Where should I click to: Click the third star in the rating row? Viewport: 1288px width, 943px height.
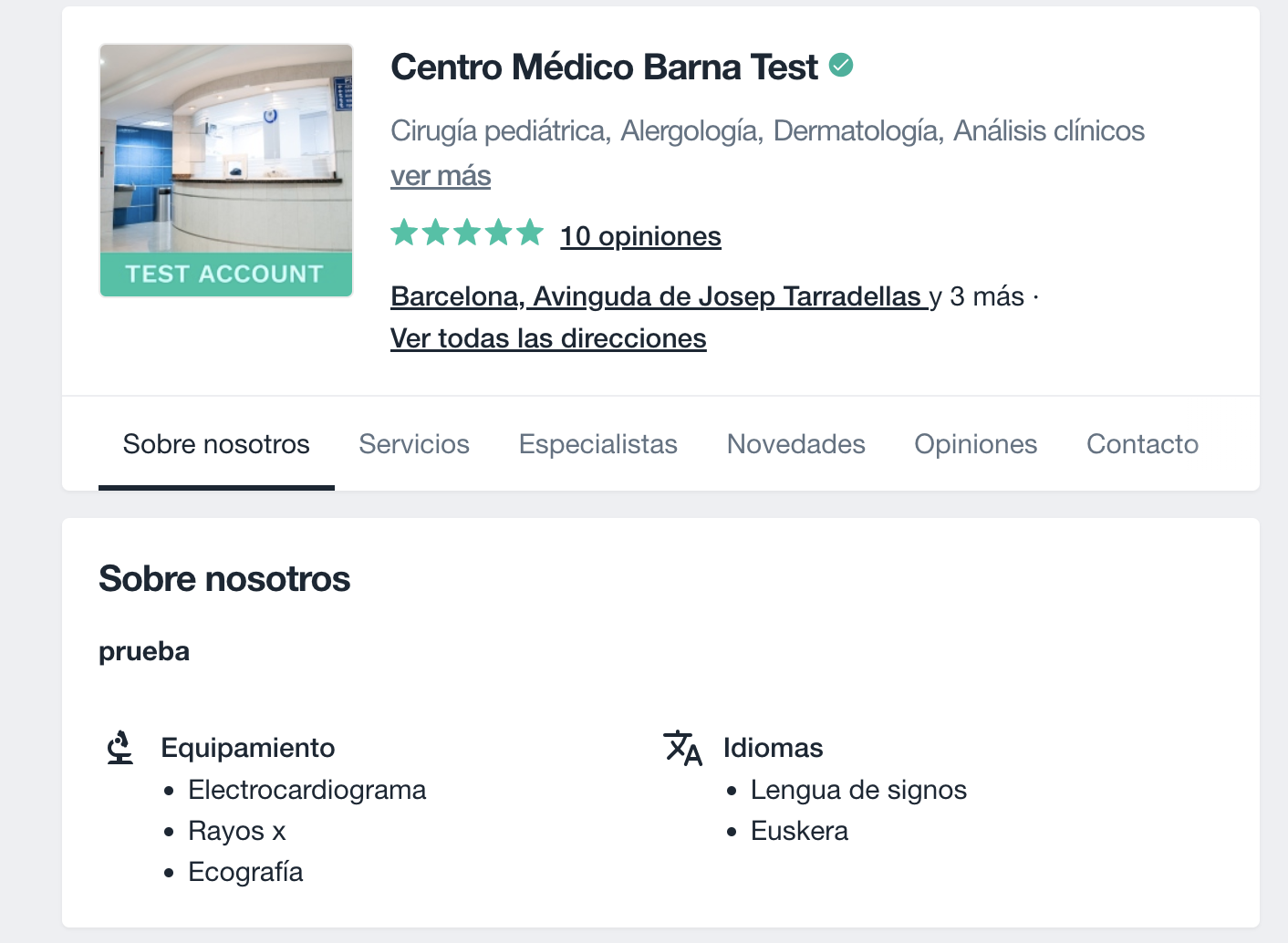click(467, 233)
